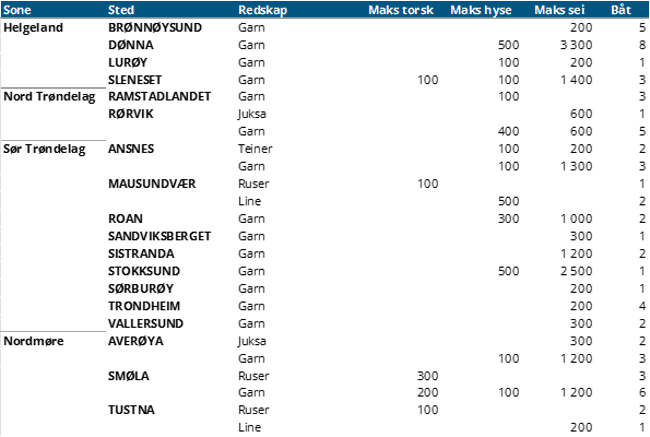
Task: Select the RØRVIK place cell
Action: pos(131,114)
